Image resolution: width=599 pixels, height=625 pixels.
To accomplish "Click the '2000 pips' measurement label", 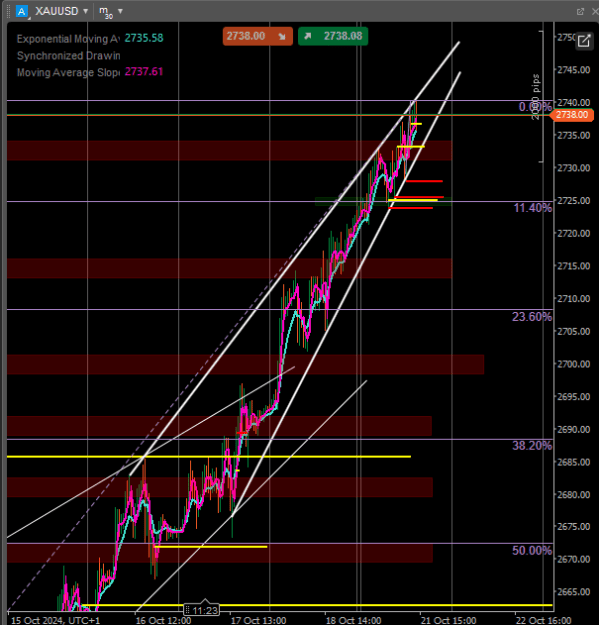I will (536, 97).
